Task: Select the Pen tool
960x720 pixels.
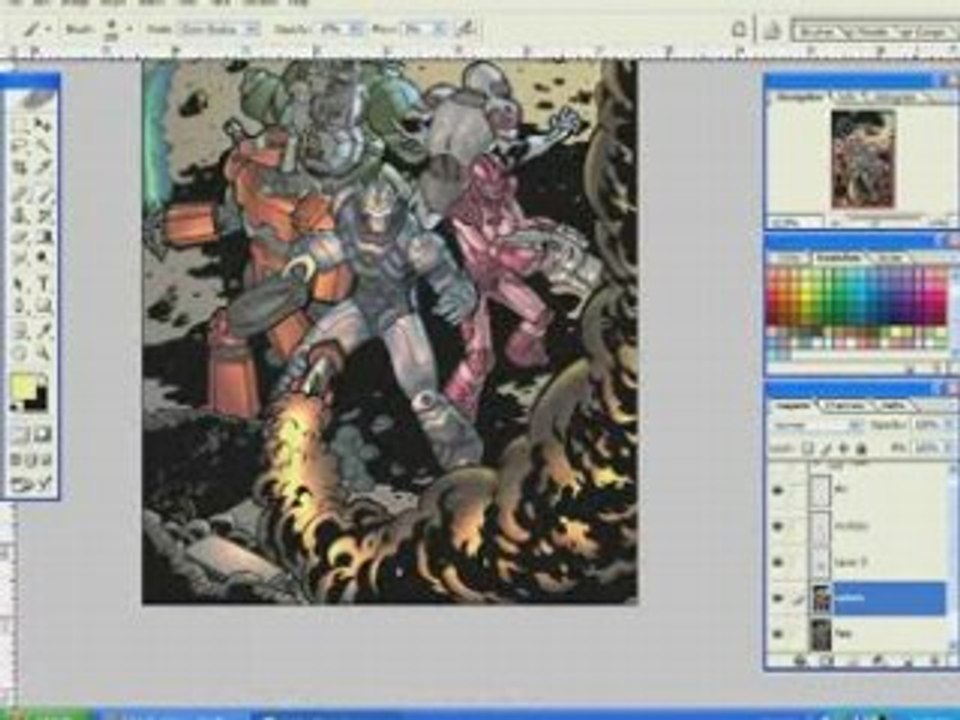Action: point(20,306)
